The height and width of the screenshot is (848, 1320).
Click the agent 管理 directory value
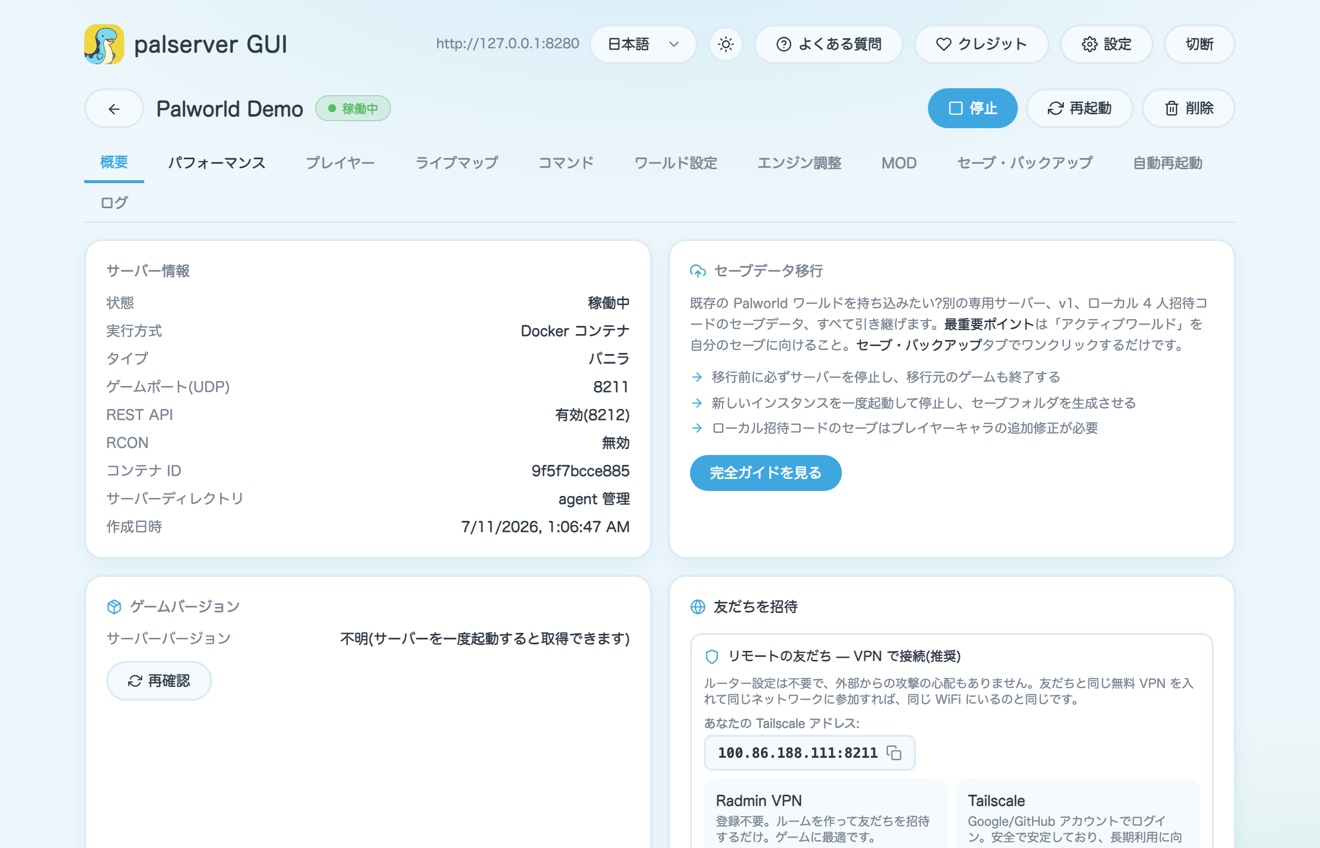tap(594, 499)
